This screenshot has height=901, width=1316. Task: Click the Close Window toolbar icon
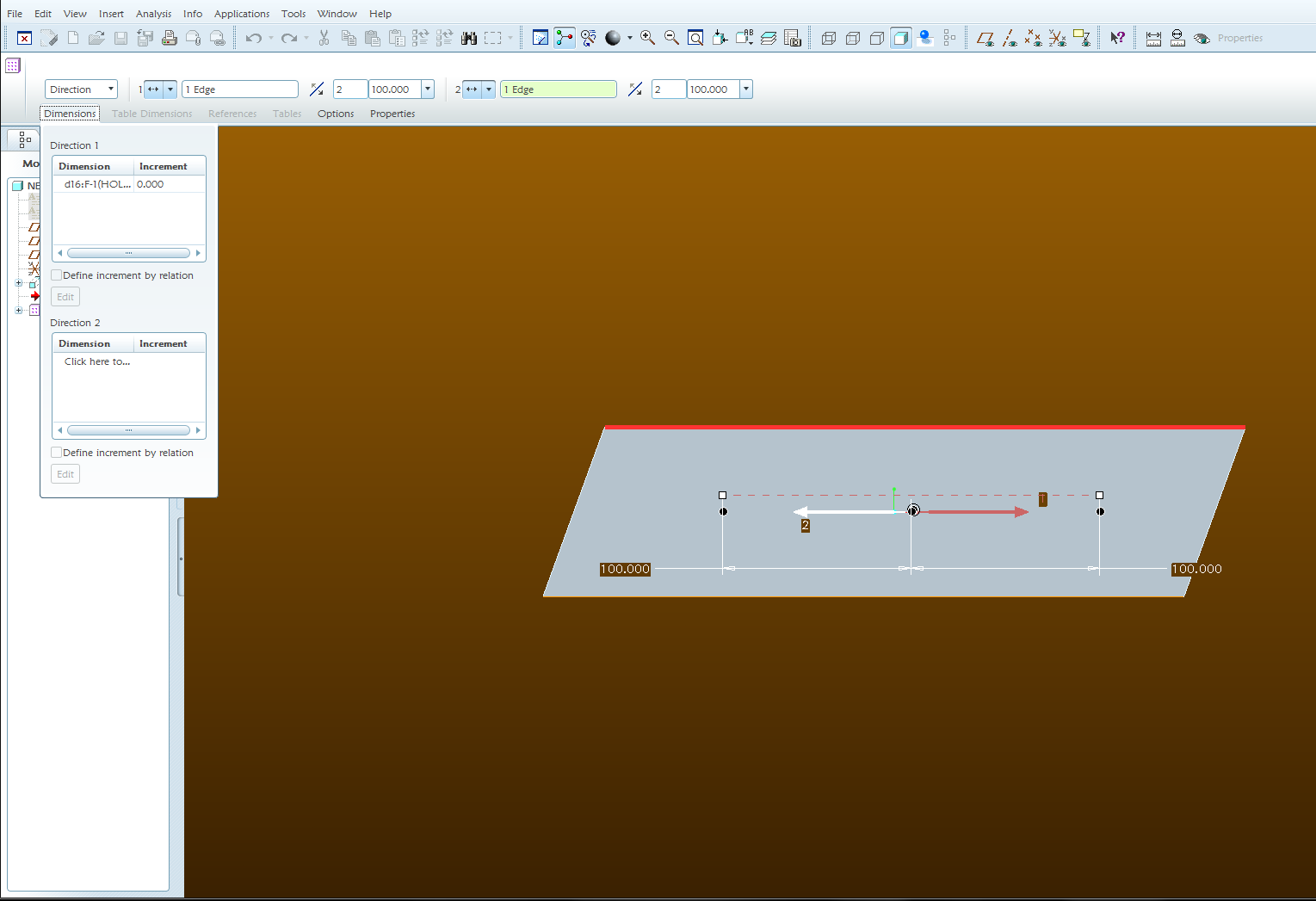coord(24,38)
